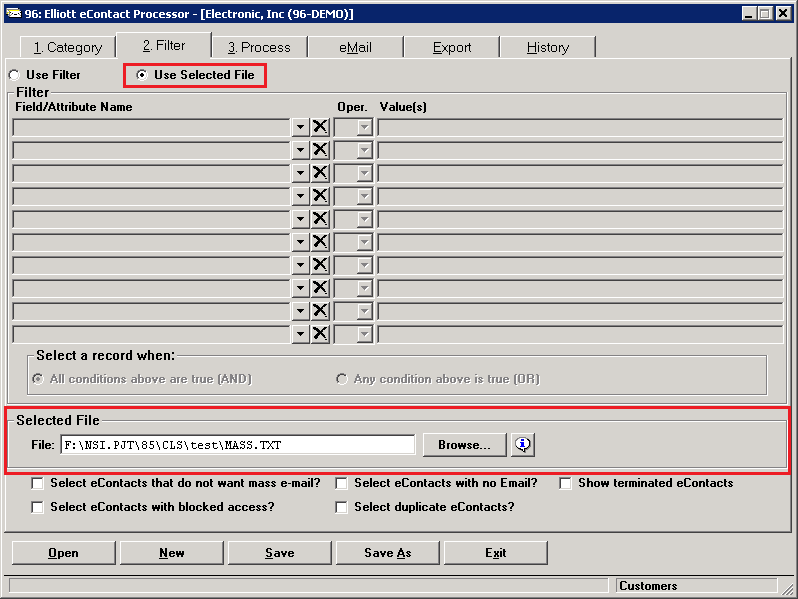The height and width of the screenshot is (599, 798).
Task: Clear the eighth filter row with its X icon
Action: pyautogui.click(x=320, y=288)
